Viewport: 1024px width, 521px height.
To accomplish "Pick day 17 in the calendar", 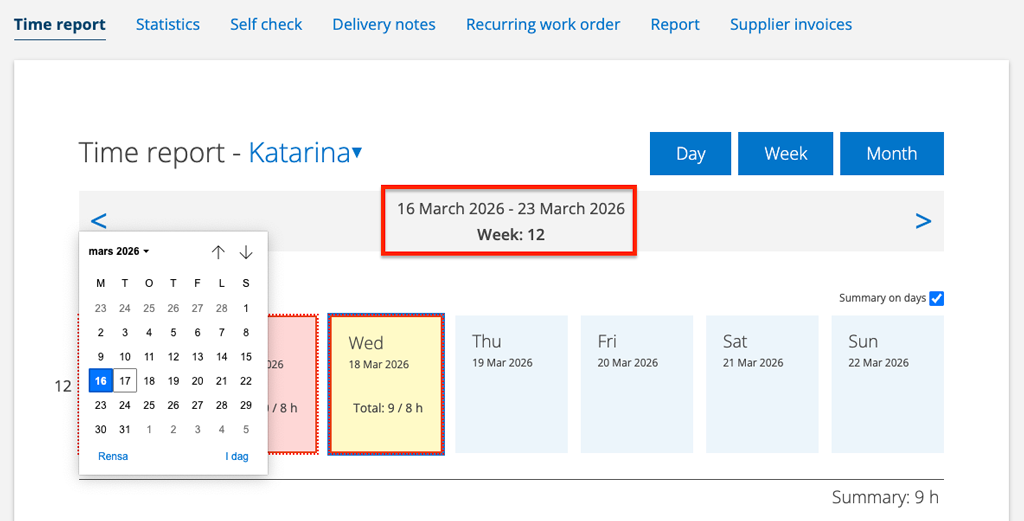I will tap(125, 381).
